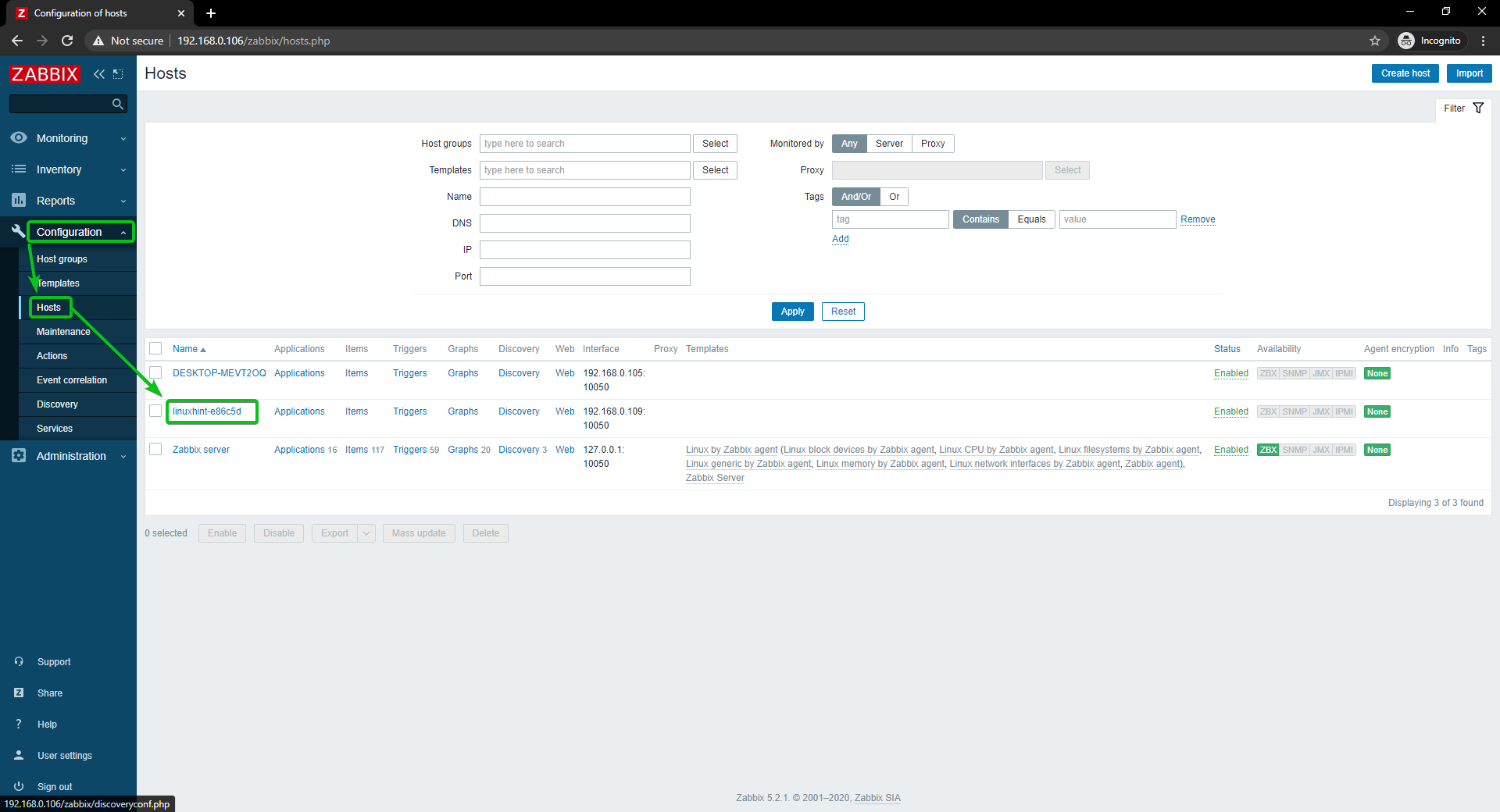The width and height of the screenshot is (1500, 812).
Task: Collapse the sidebar with the double-chevron icon
Action: [x=99, y=74]
